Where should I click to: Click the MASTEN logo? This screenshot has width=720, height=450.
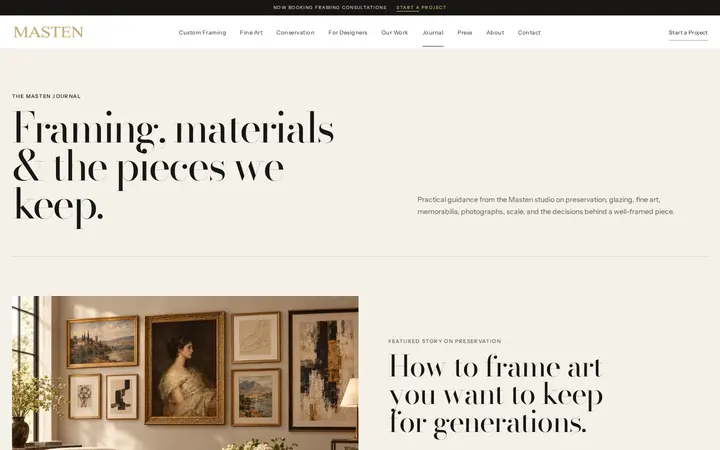point(48,32)
